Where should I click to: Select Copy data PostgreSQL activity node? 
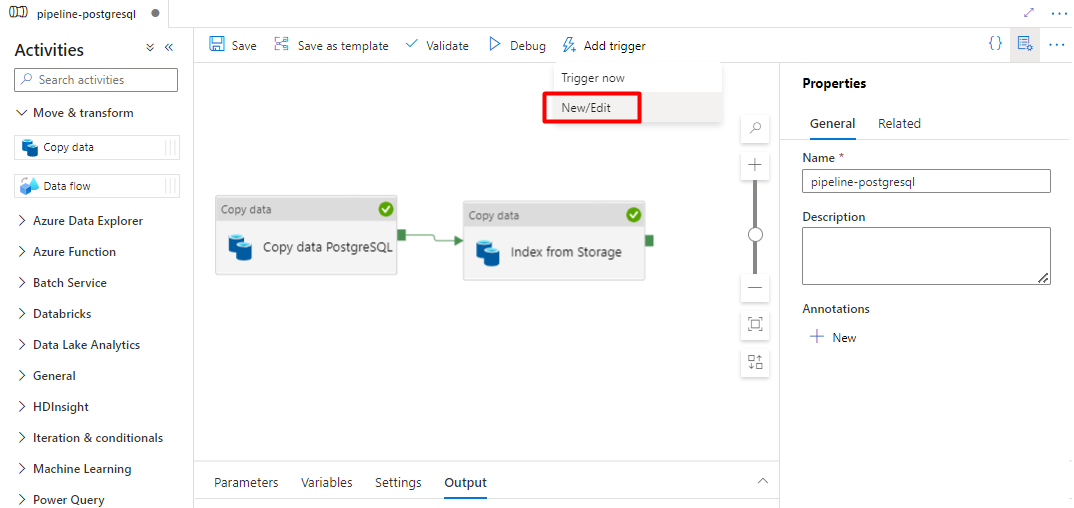coord(306,236)
